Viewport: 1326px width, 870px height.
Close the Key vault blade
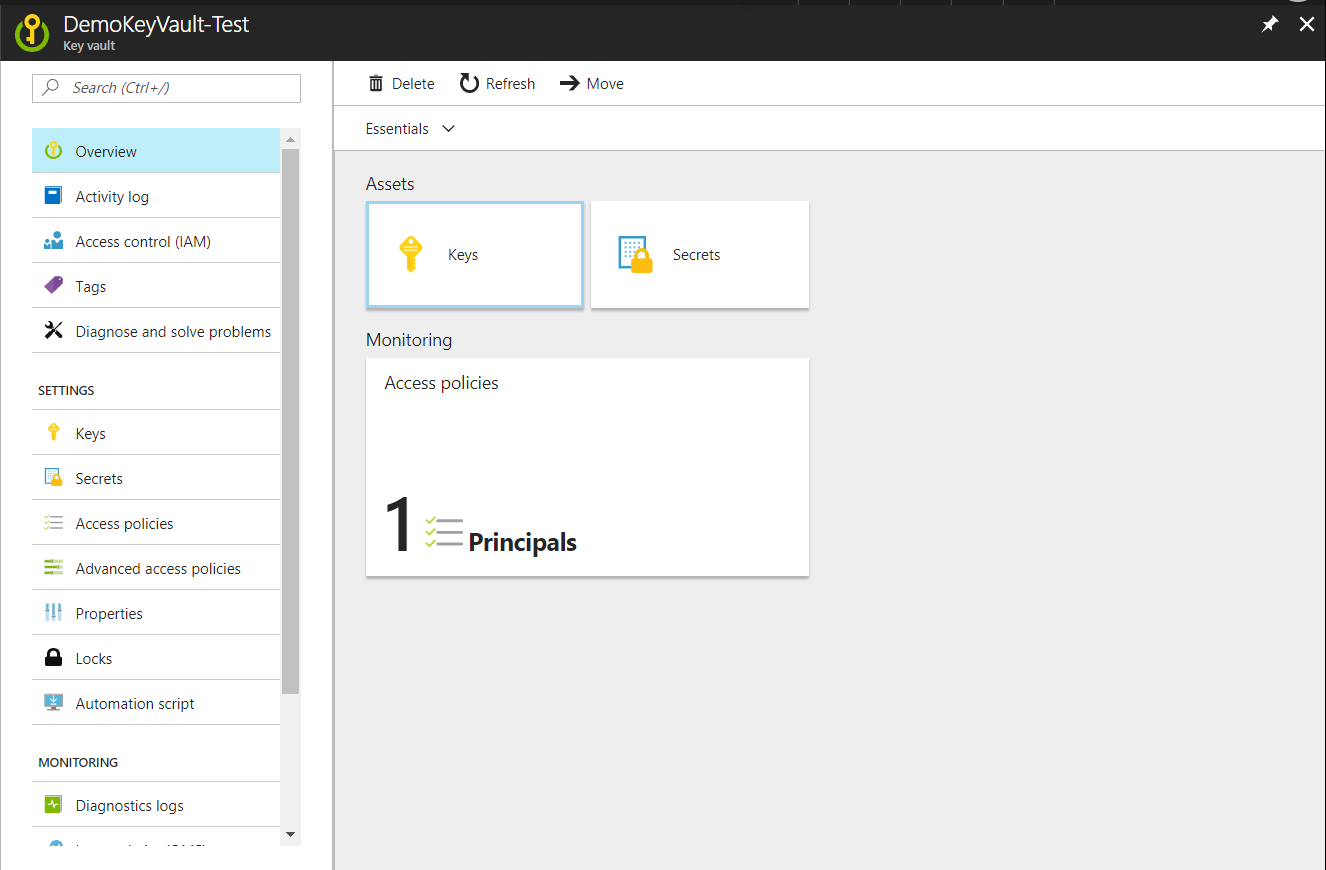point(1306,25)
